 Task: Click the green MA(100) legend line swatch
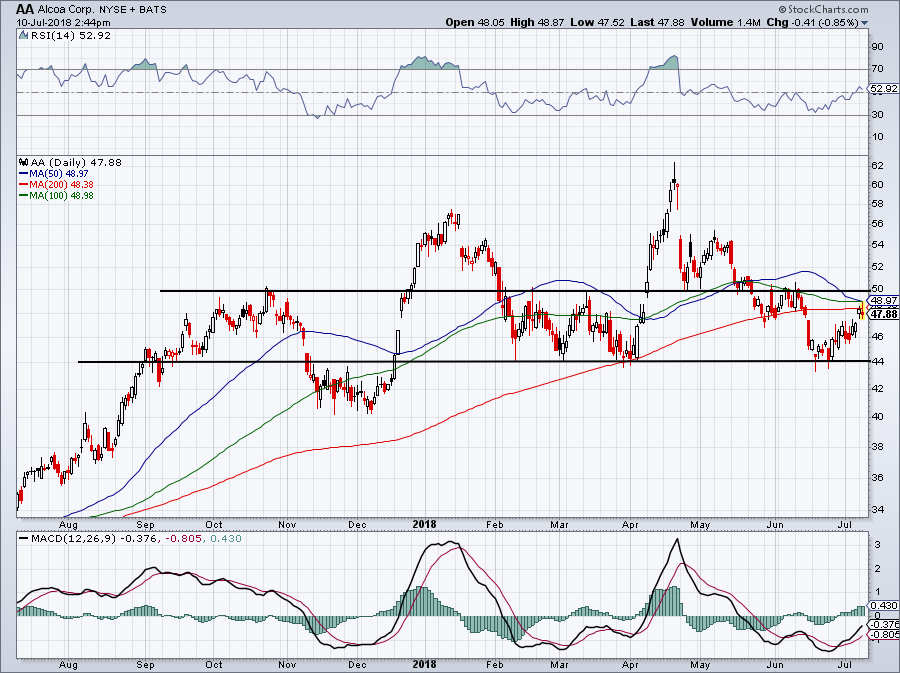point(24,196)
